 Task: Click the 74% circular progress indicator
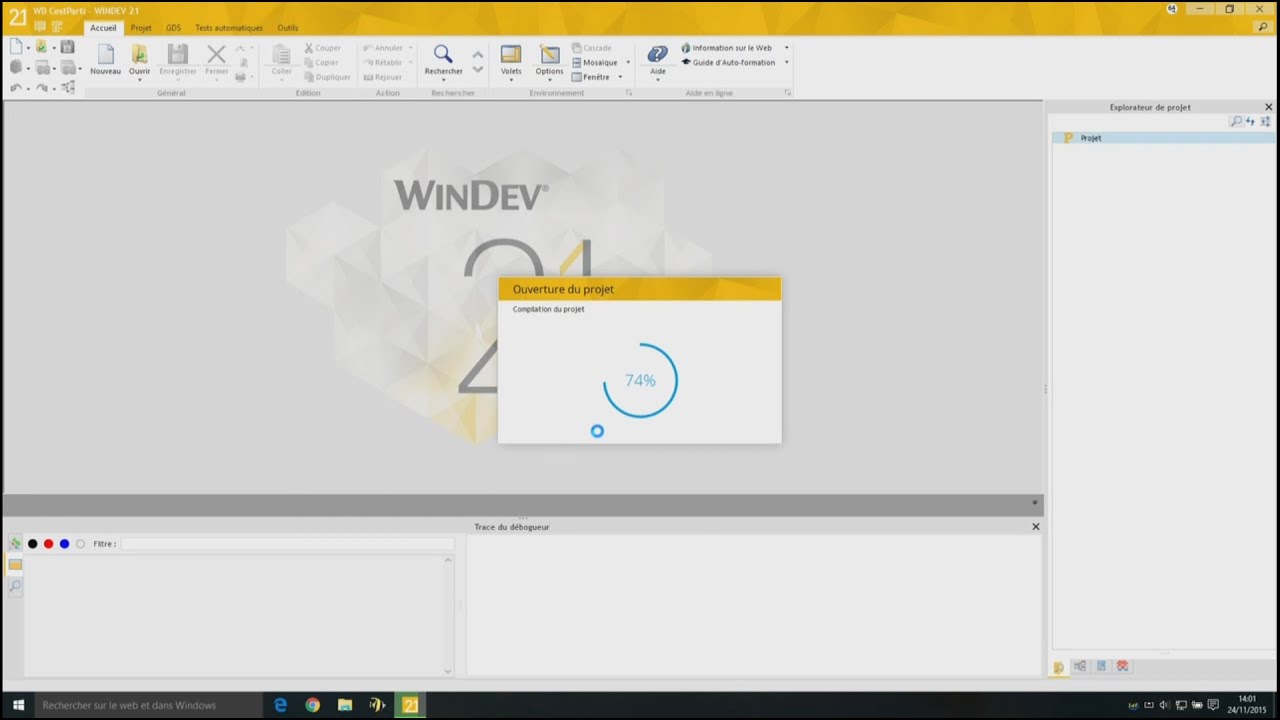click(640, 380)
